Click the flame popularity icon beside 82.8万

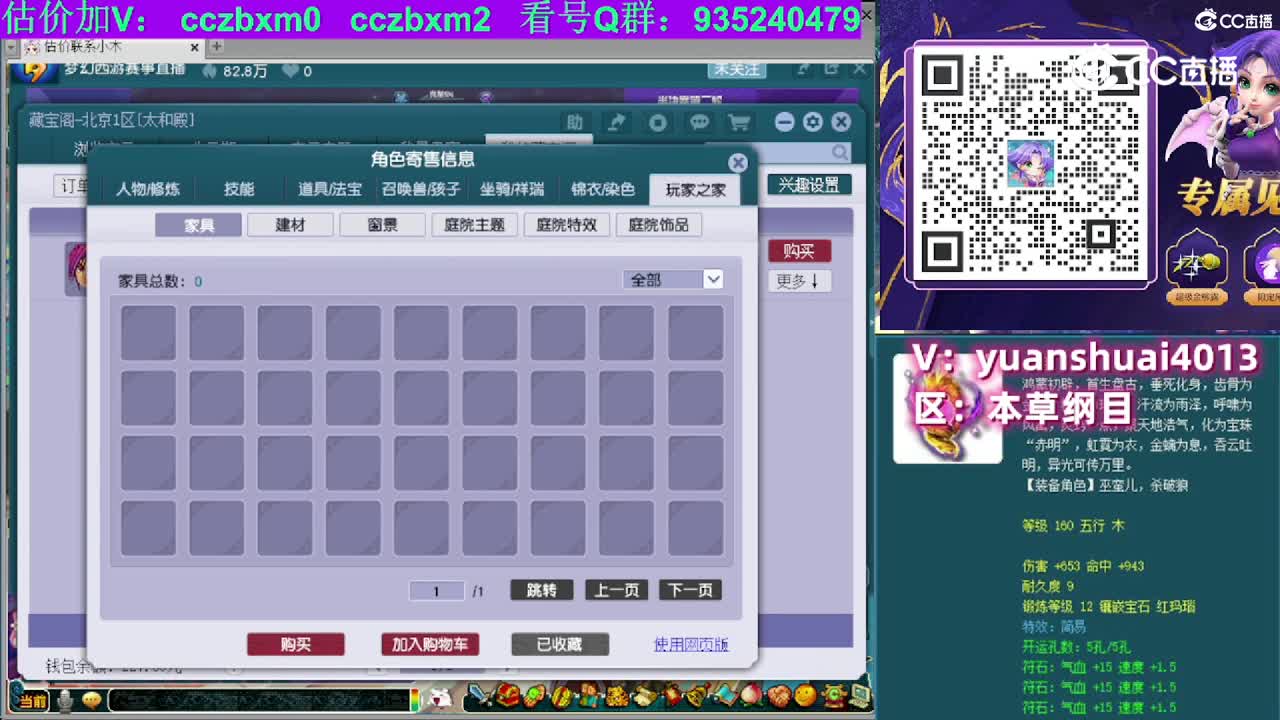pyautogui.click(x=209, y=71)
